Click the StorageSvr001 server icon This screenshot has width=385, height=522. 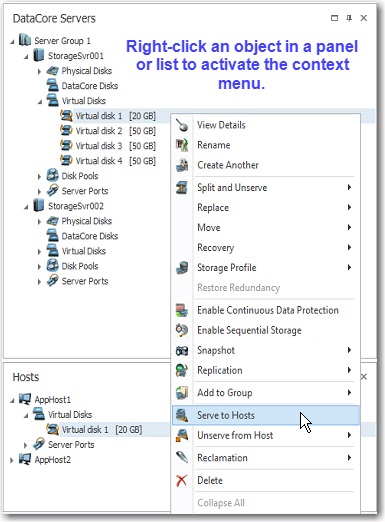[x=39, y=55]
